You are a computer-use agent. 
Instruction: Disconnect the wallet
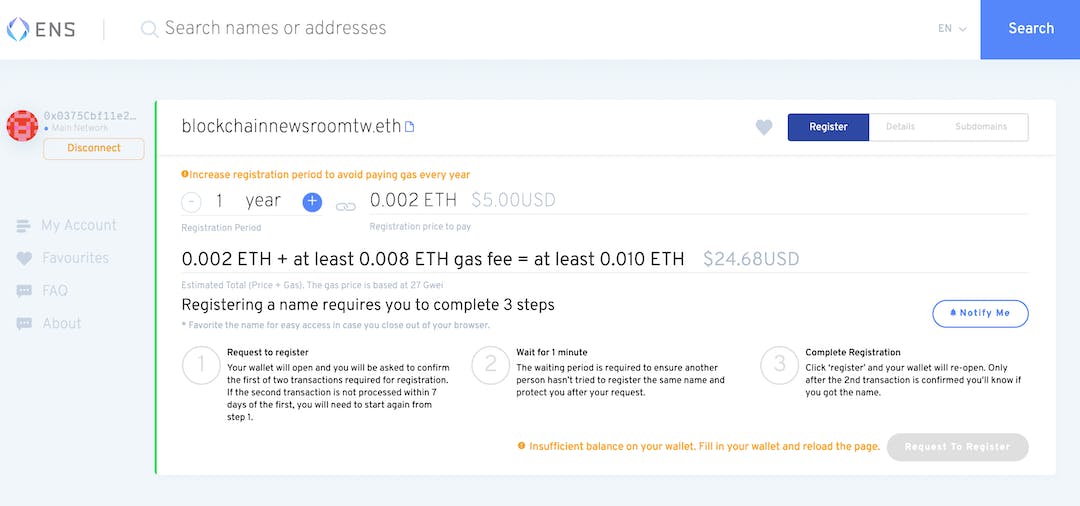pyautogui.click(x=93, y=148)
